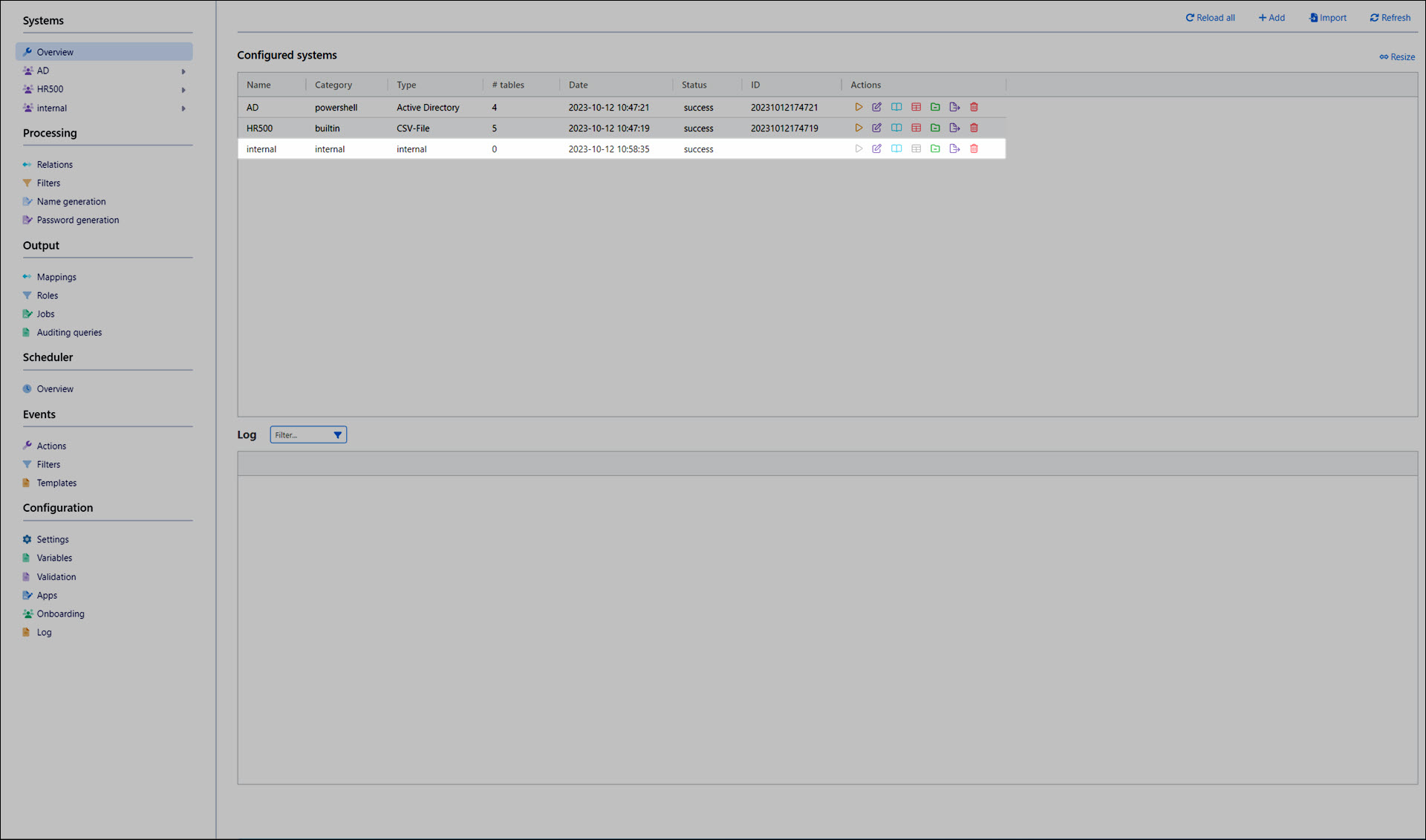Open Relations under Processing

pyautogui.click(x=54, y=165)
